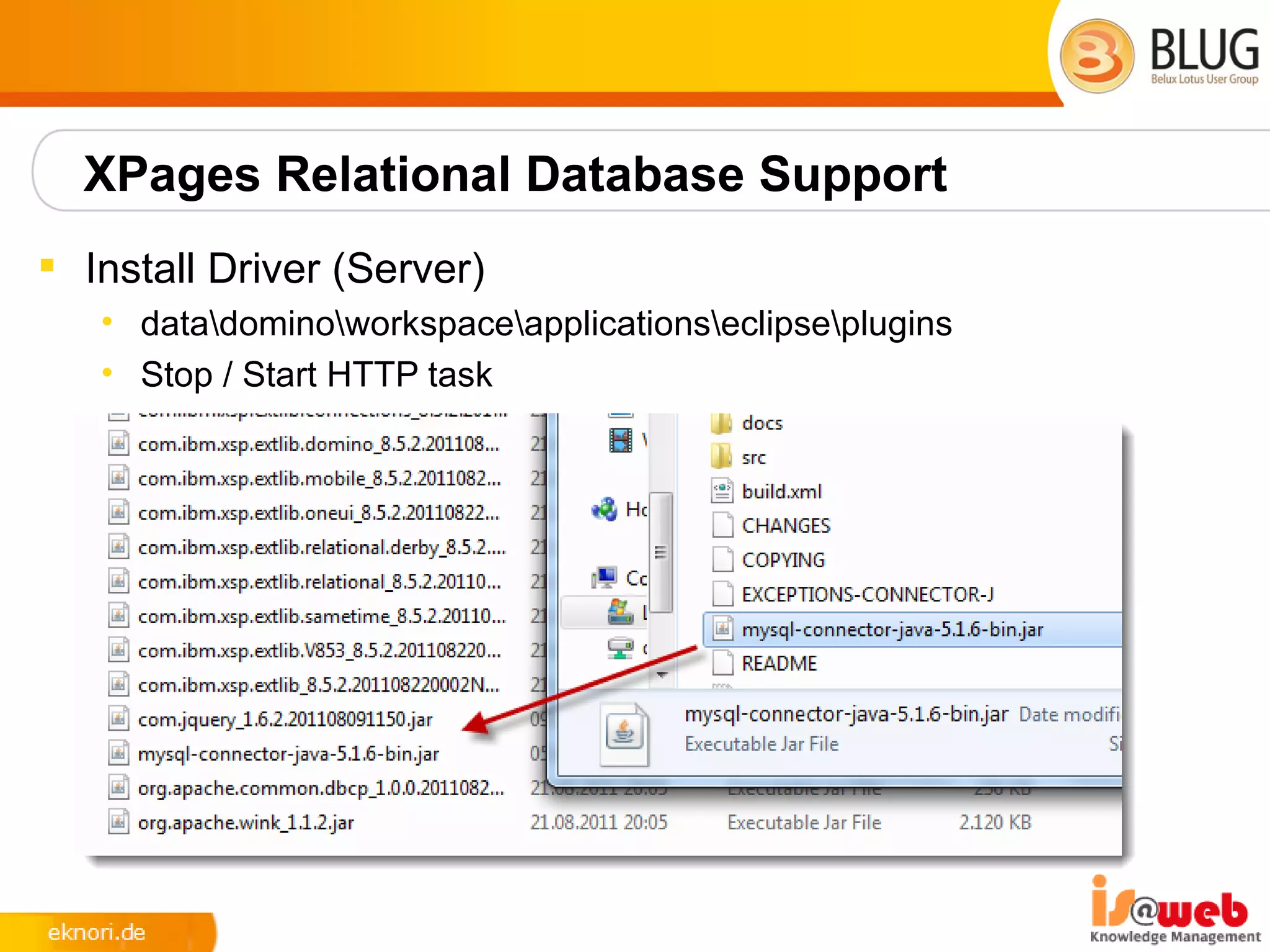Select the COPYING file icon
Screen dimensions: 1270x952
click(722, 560)
